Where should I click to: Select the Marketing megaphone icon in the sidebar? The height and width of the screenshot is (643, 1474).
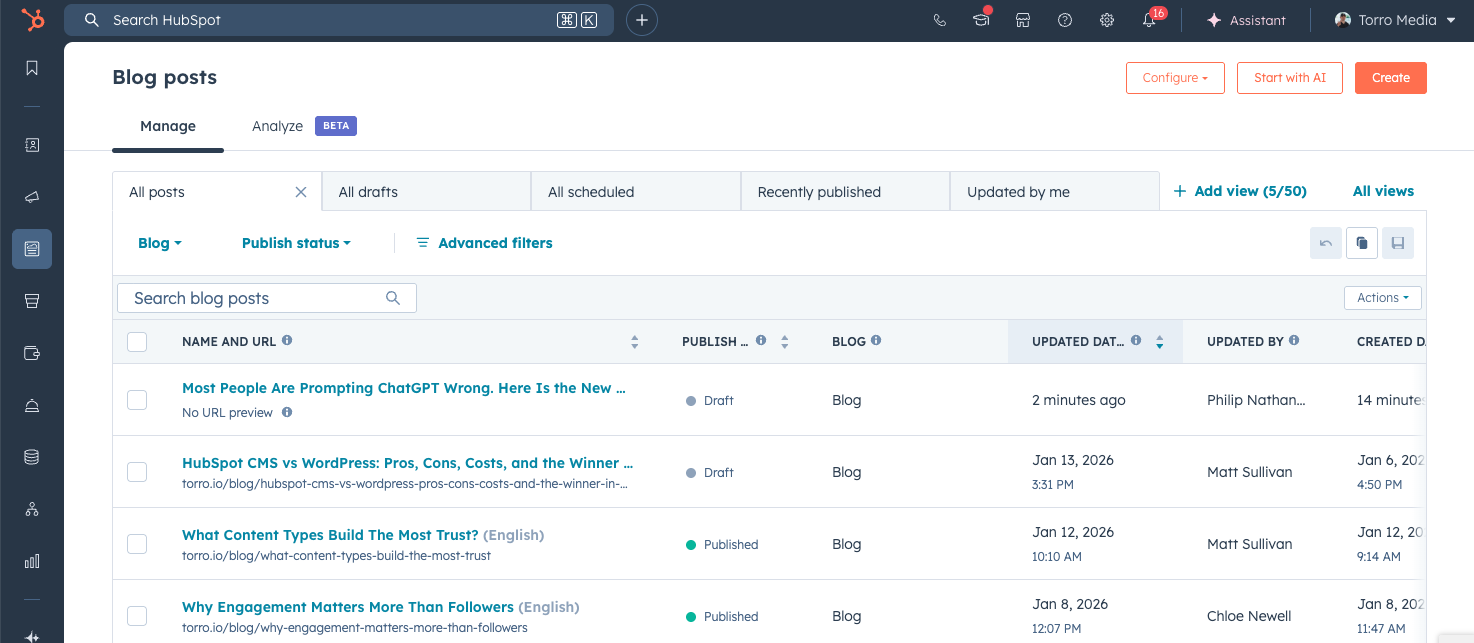point(31,196)
